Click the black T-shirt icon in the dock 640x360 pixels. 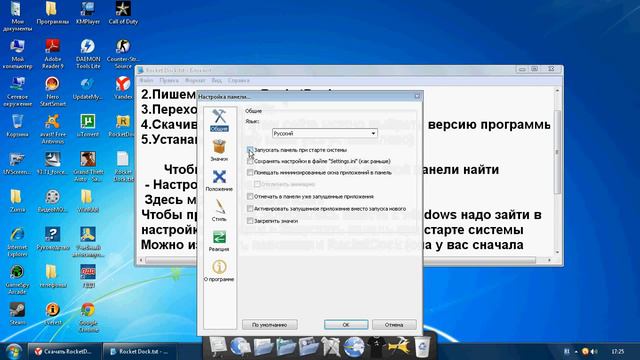coord(376,347)
